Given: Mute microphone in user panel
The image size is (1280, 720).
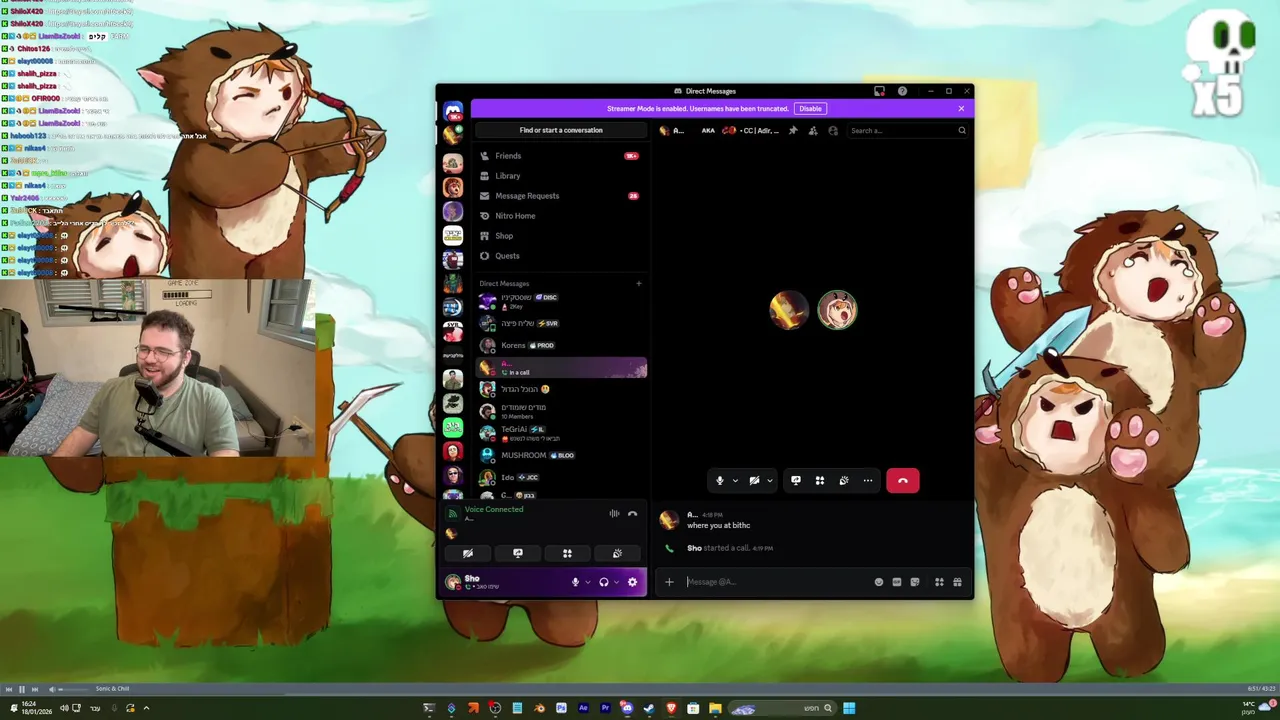Looking at the screenshot, I should point(575,582).
